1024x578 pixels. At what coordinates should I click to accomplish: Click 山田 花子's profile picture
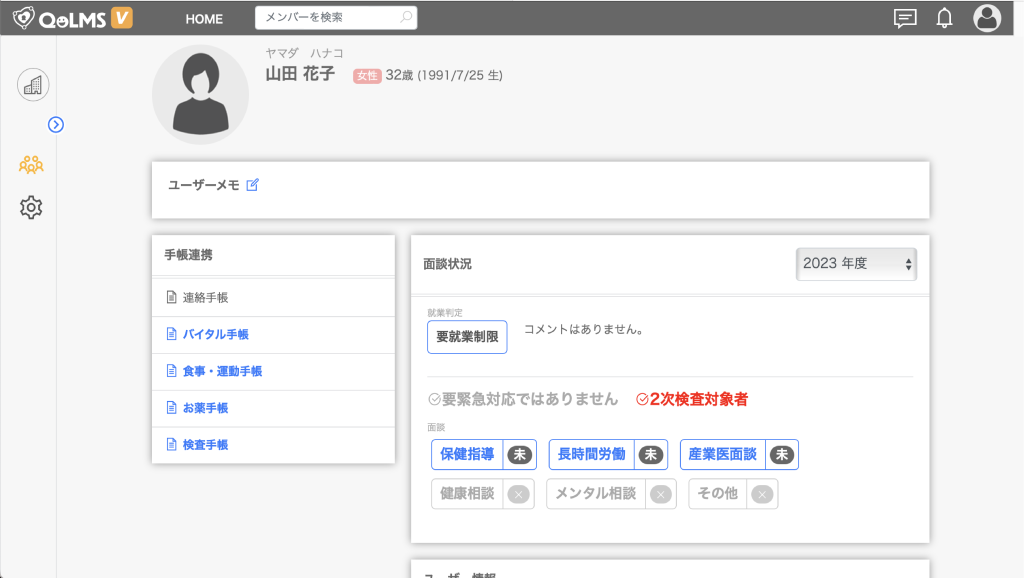pyautogui.click(x=200, y=94)
